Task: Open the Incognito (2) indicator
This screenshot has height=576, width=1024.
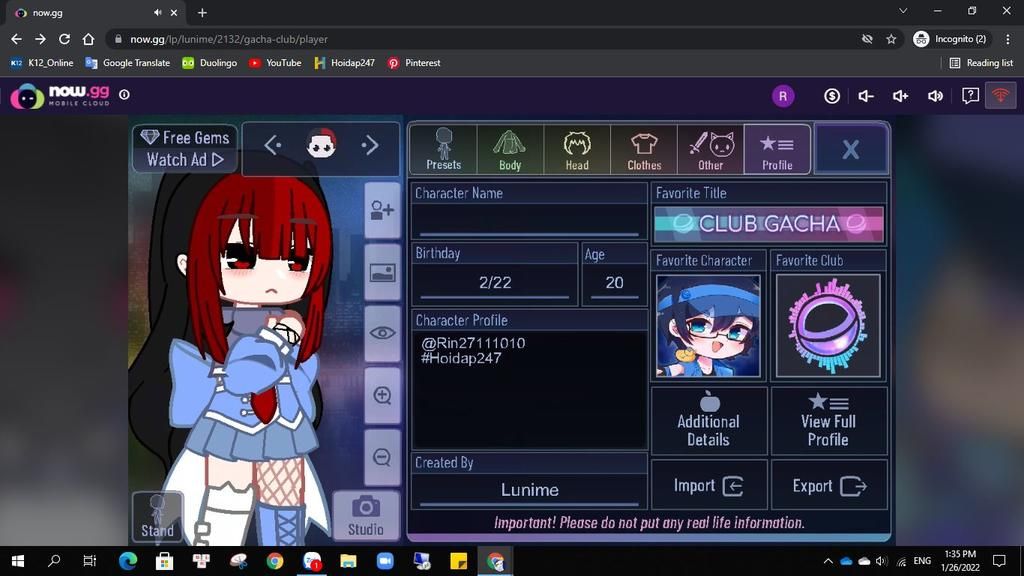Action: 950,39
